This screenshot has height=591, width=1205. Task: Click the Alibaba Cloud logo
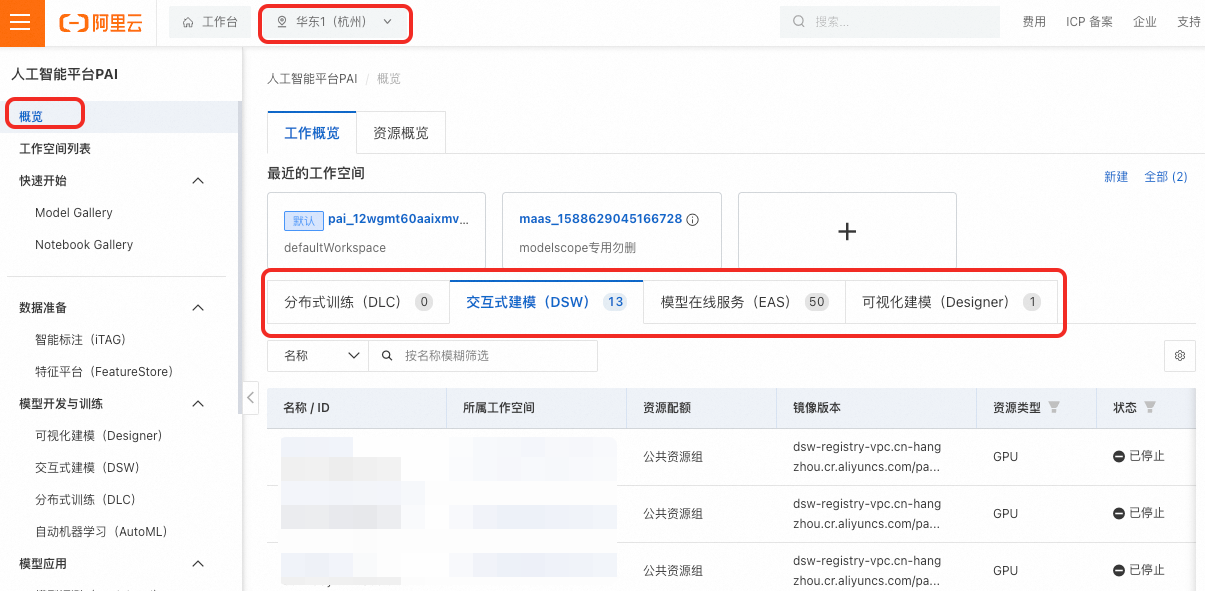click(x=100, y=23)
